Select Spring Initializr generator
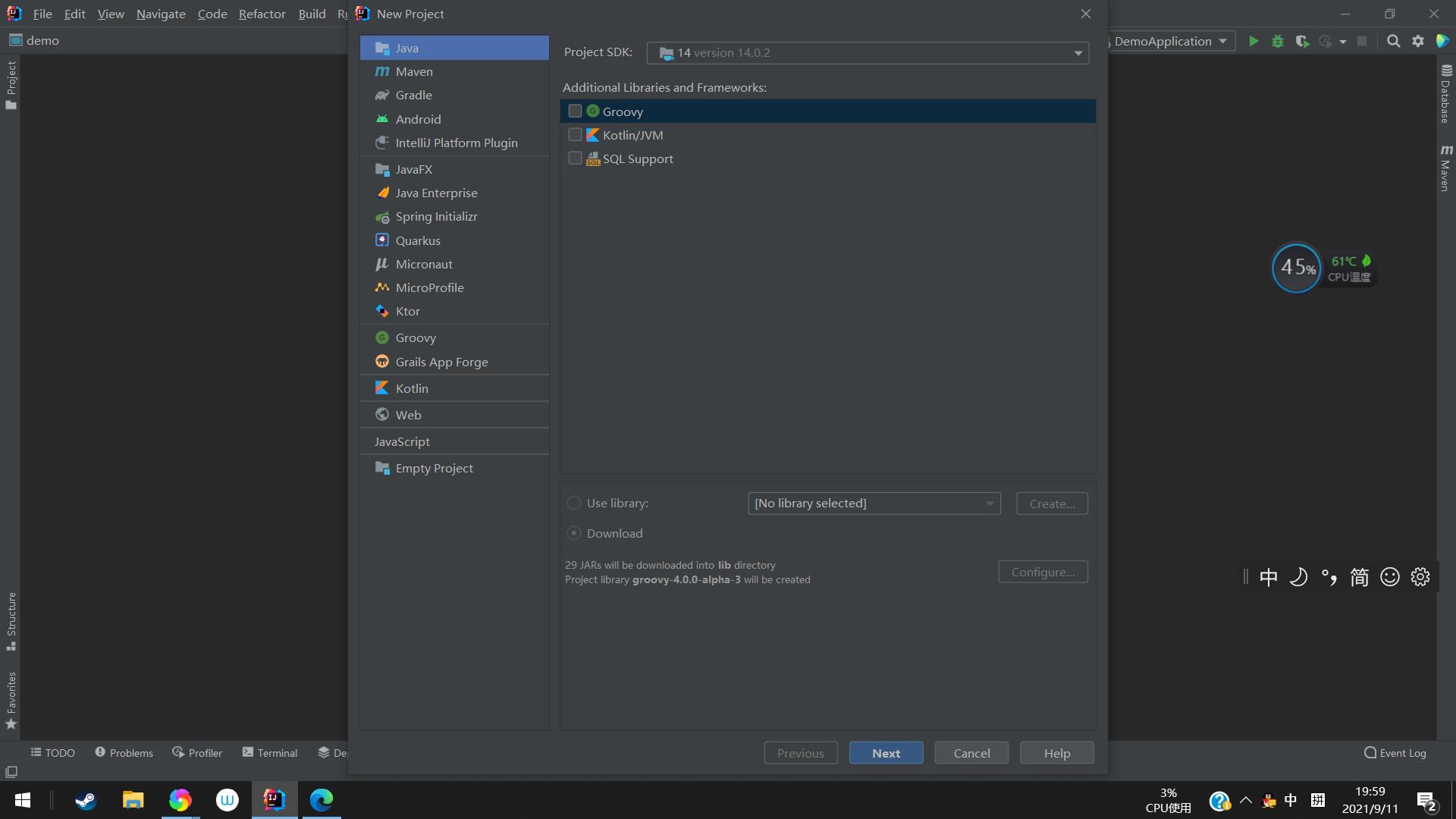Viewport: 1456px width, 819px height. pyautogui.click(x=454, y=216)
